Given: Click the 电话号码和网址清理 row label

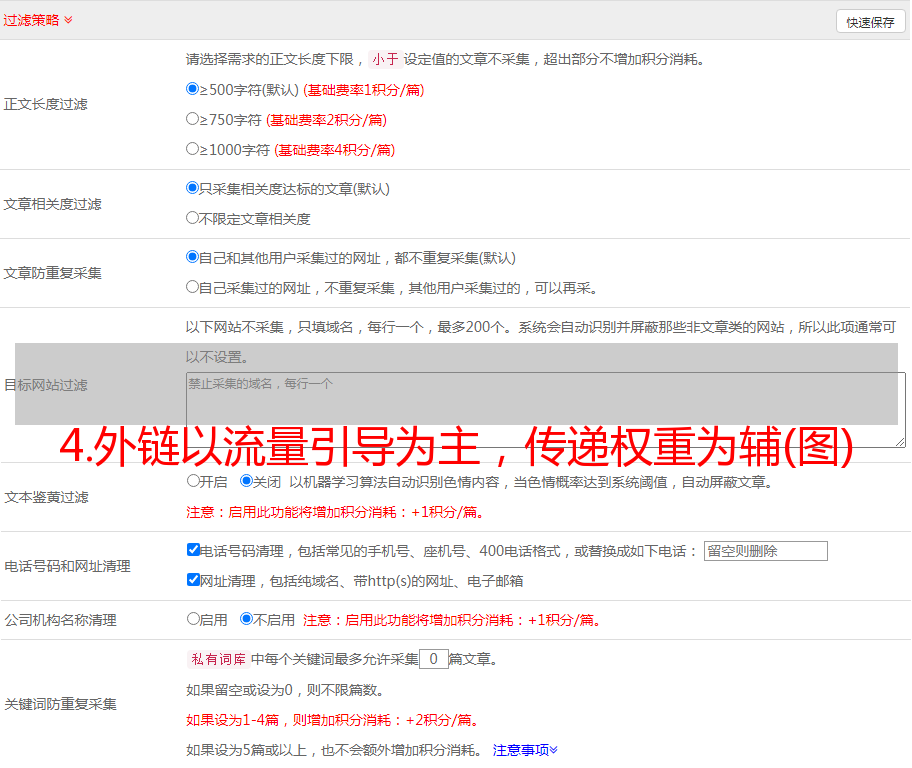Looking at the screenshot, I should (x=67, y=566).
